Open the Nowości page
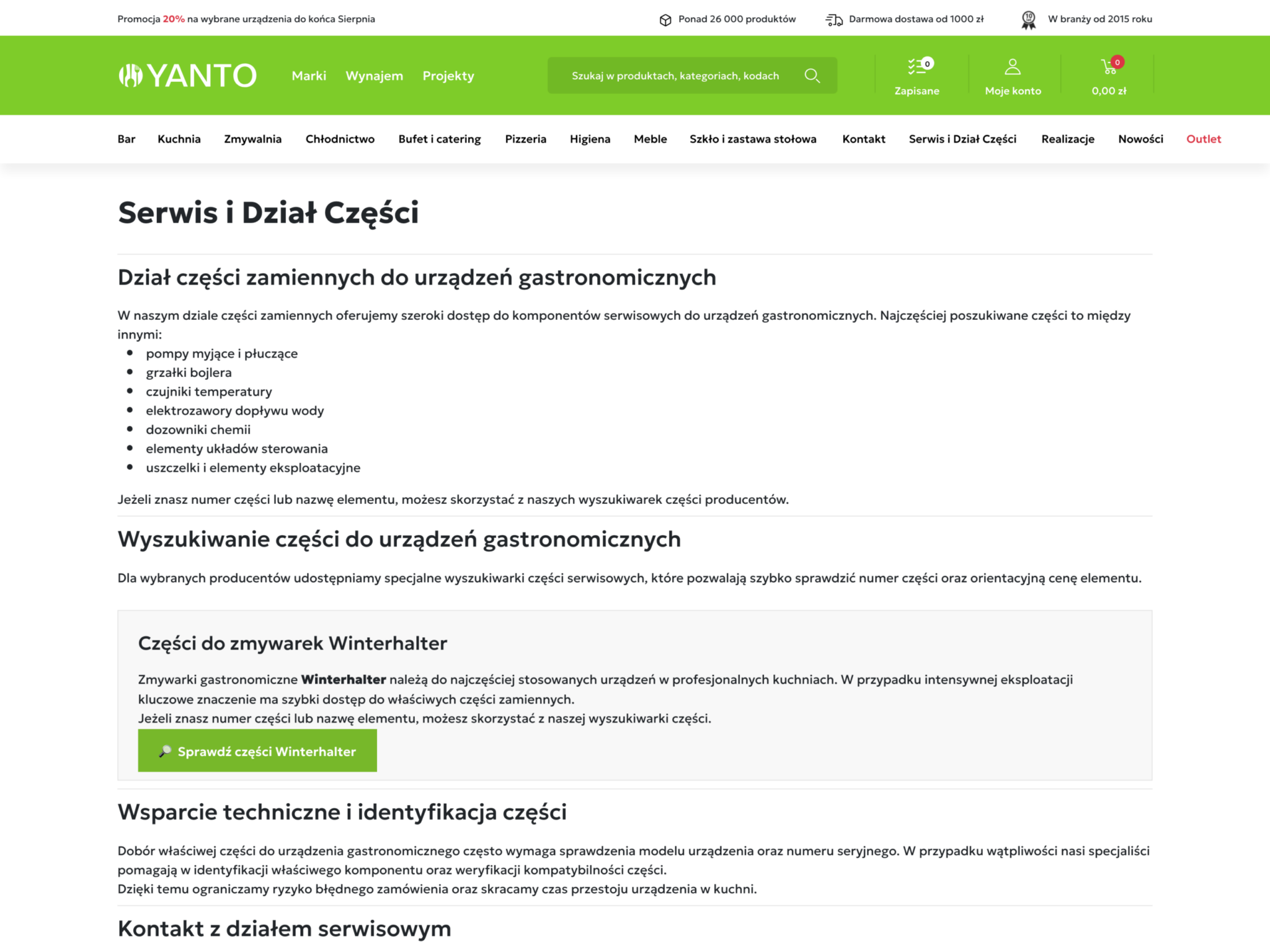Viewport: 1270px width, 952px height. [1140, 139]
